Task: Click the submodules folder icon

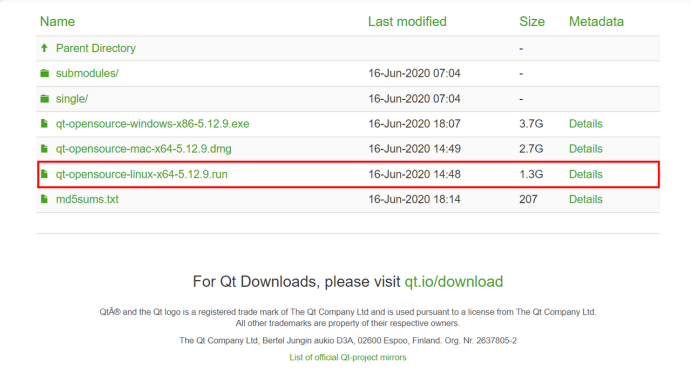Action: (x=45, y=73)
